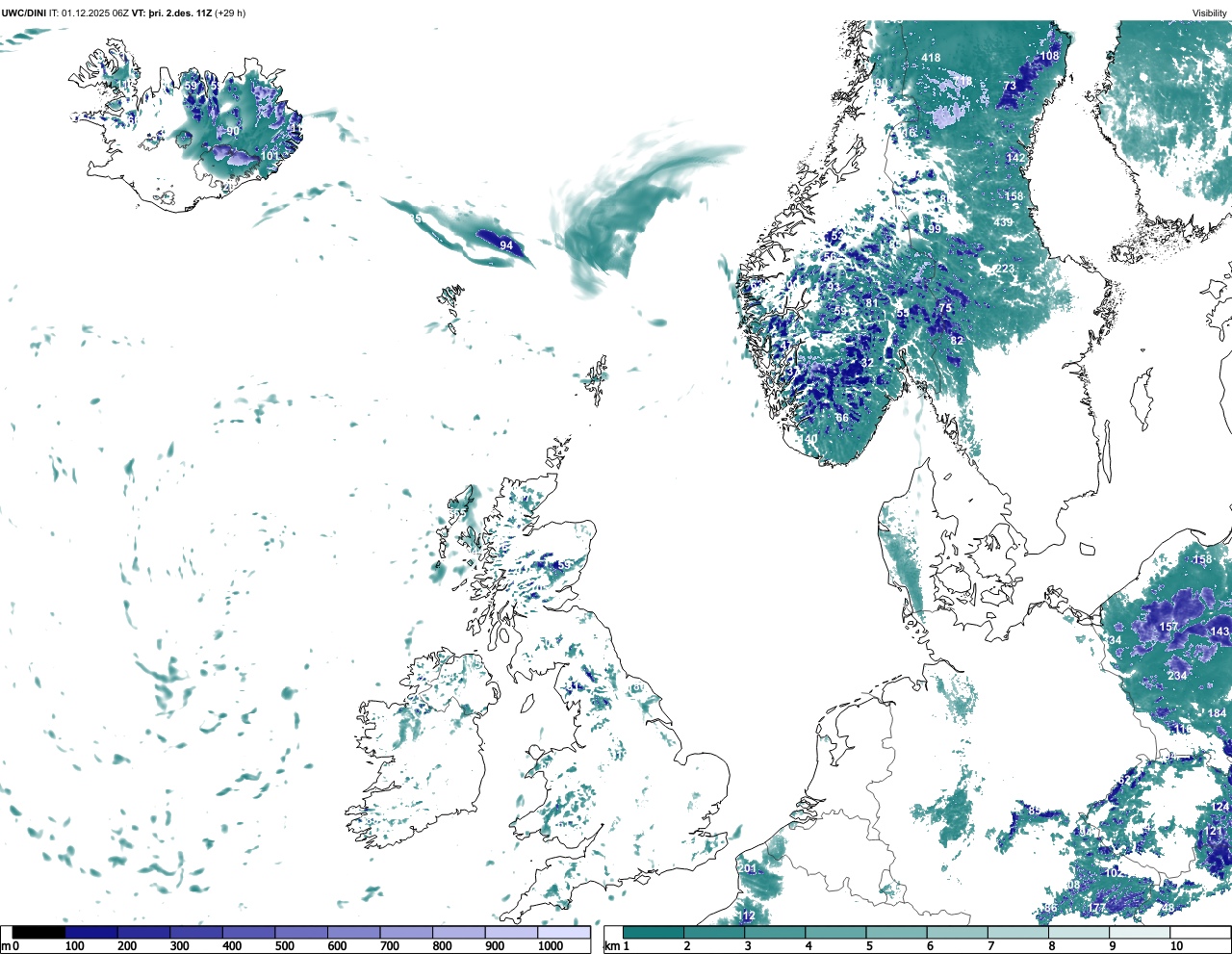1232x954 pixels.
Task: Click the darkest teal 1–2 km legend swatch
Action: 654,933
